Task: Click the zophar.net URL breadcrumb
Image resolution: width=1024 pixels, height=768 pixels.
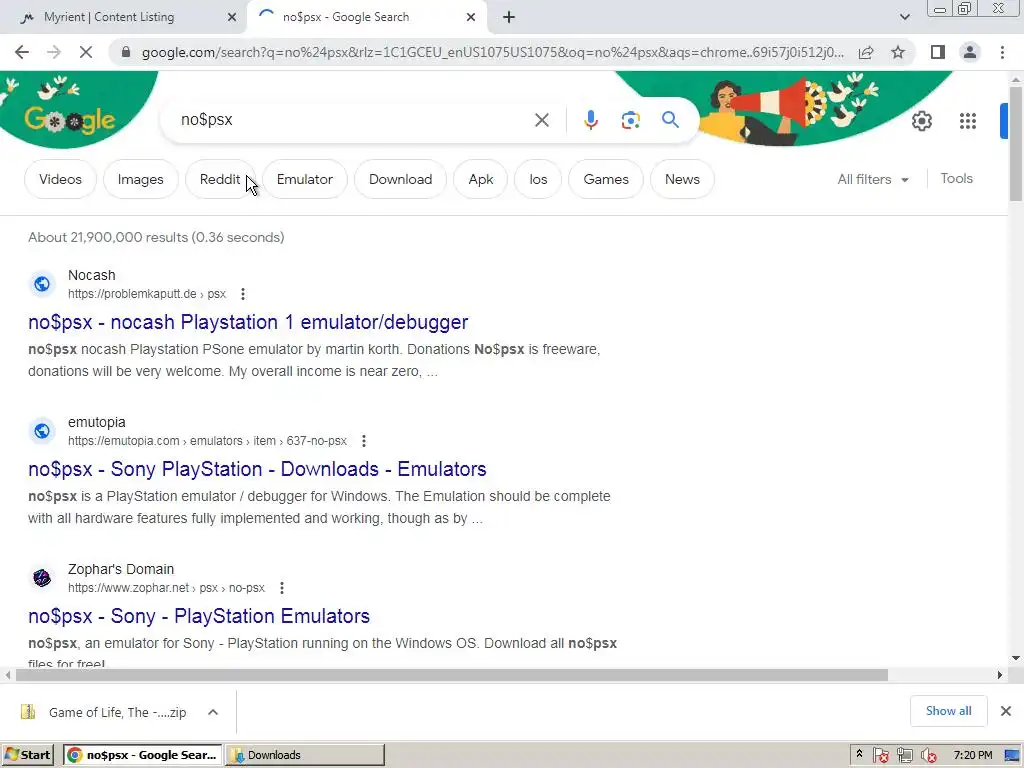Action: (x=166, y=588)
